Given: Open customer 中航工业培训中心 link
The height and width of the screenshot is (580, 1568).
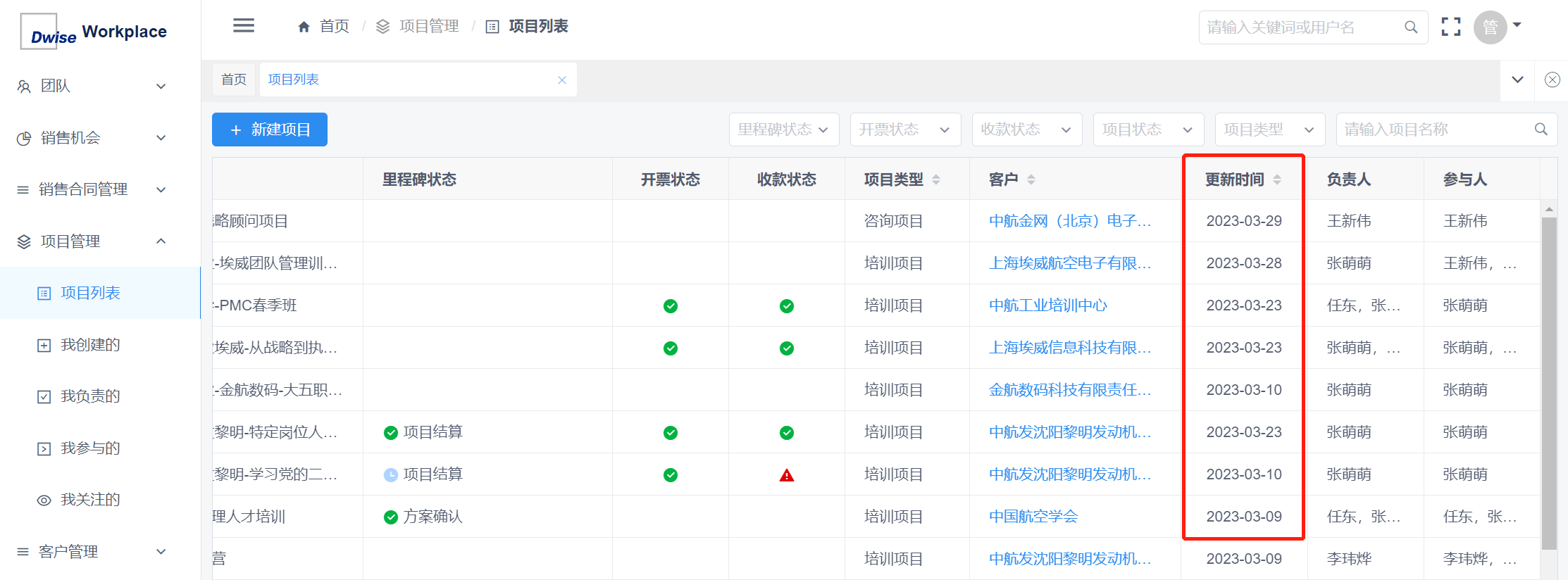Looking at the screenshot, I should coord(1048,305).
